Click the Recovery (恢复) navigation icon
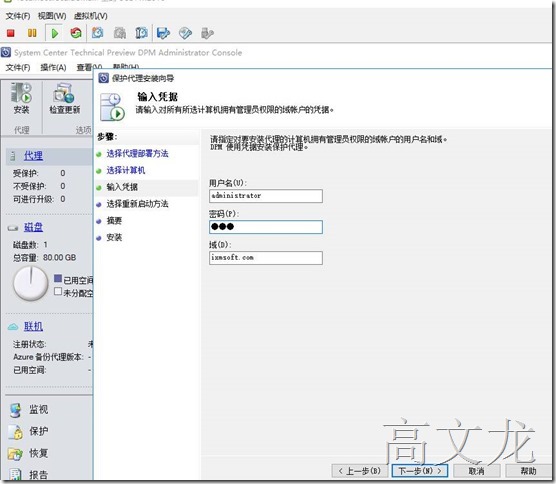556x484 pixels. (15, 454)
